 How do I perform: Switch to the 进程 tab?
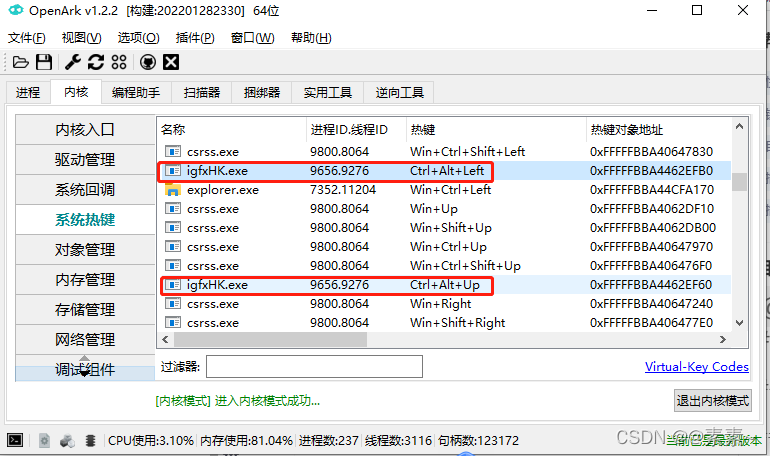click(x=28, y=93)
